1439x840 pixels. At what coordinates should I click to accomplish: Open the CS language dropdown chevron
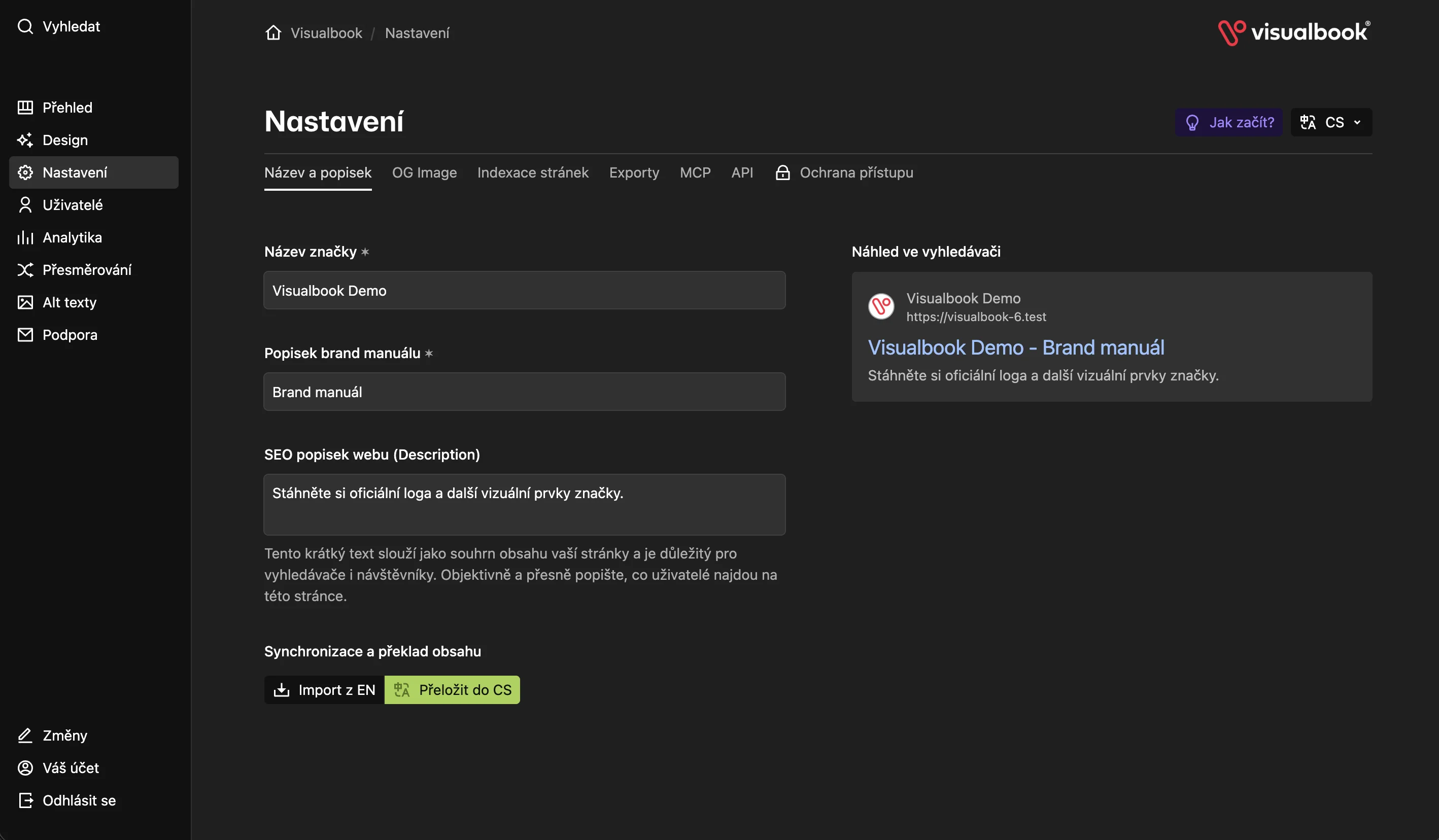coord(1357,122)
